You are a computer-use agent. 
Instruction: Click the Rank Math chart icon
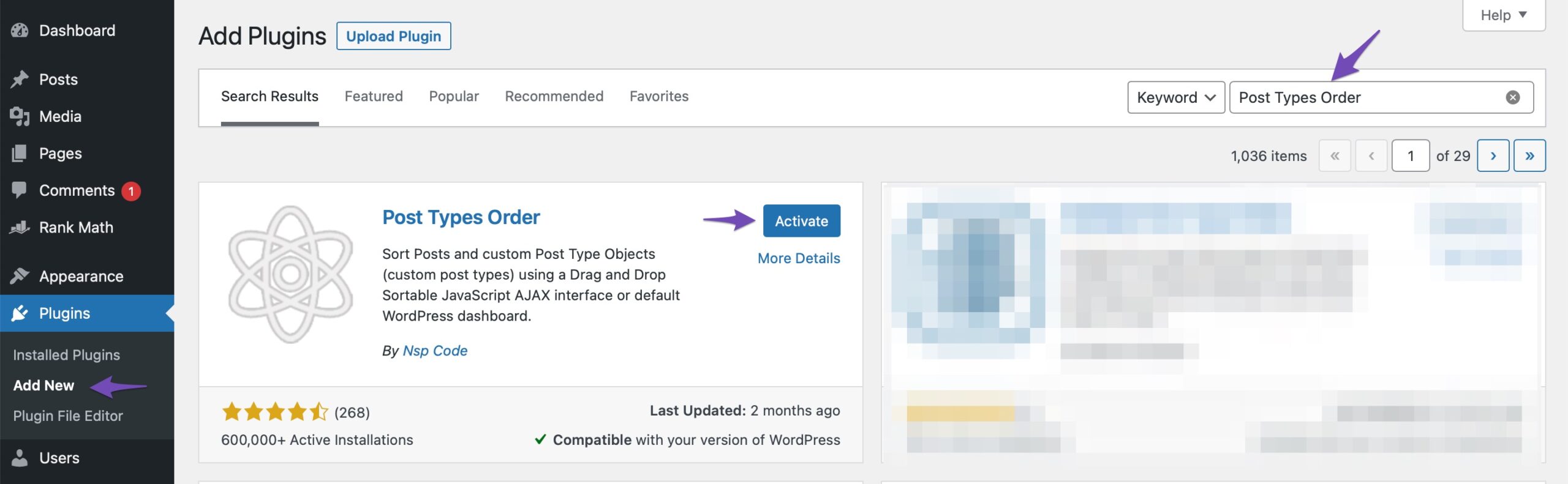20,228
